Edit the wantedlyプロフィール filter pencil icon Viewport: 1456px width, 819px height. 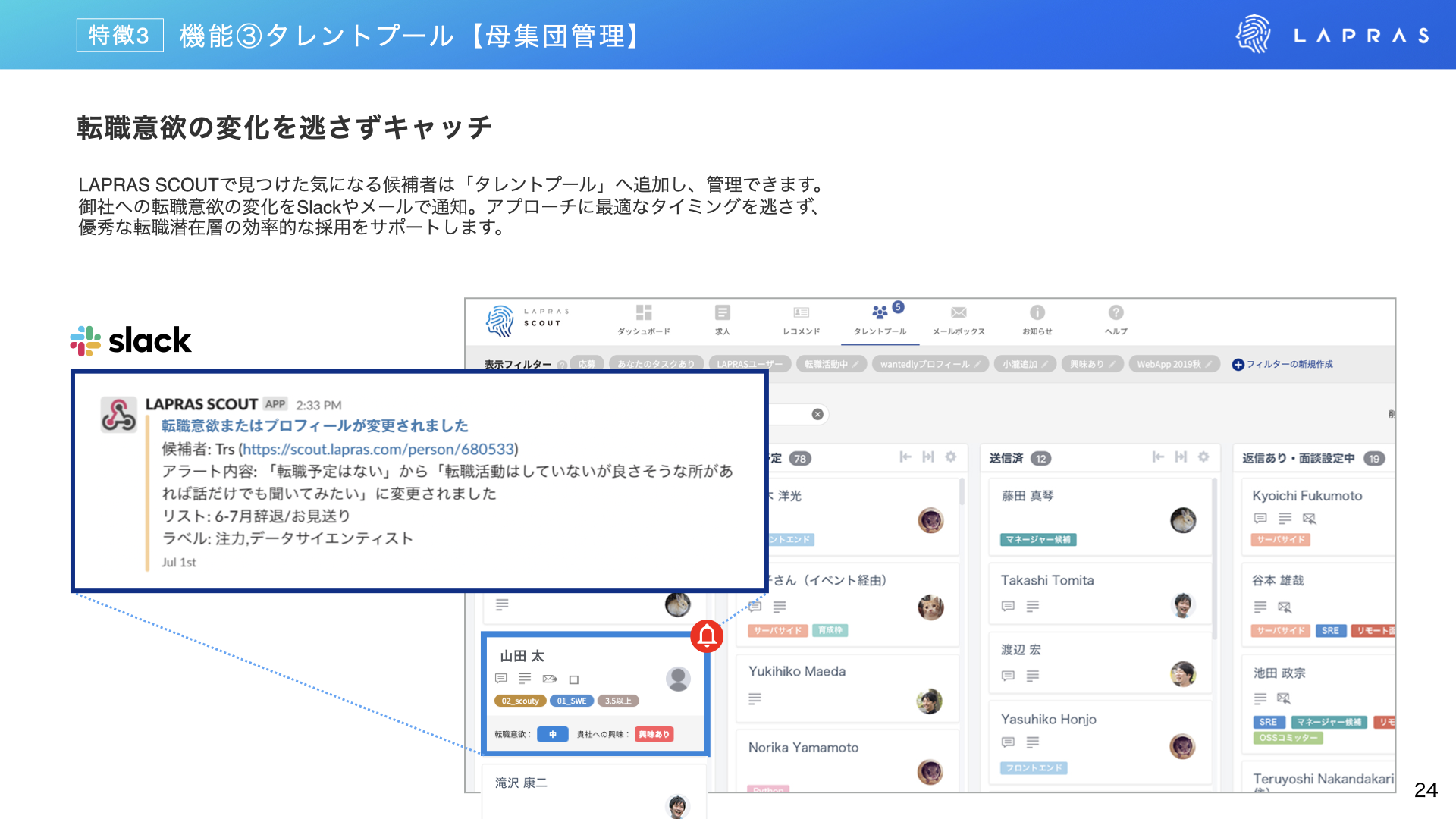(977, 364)
